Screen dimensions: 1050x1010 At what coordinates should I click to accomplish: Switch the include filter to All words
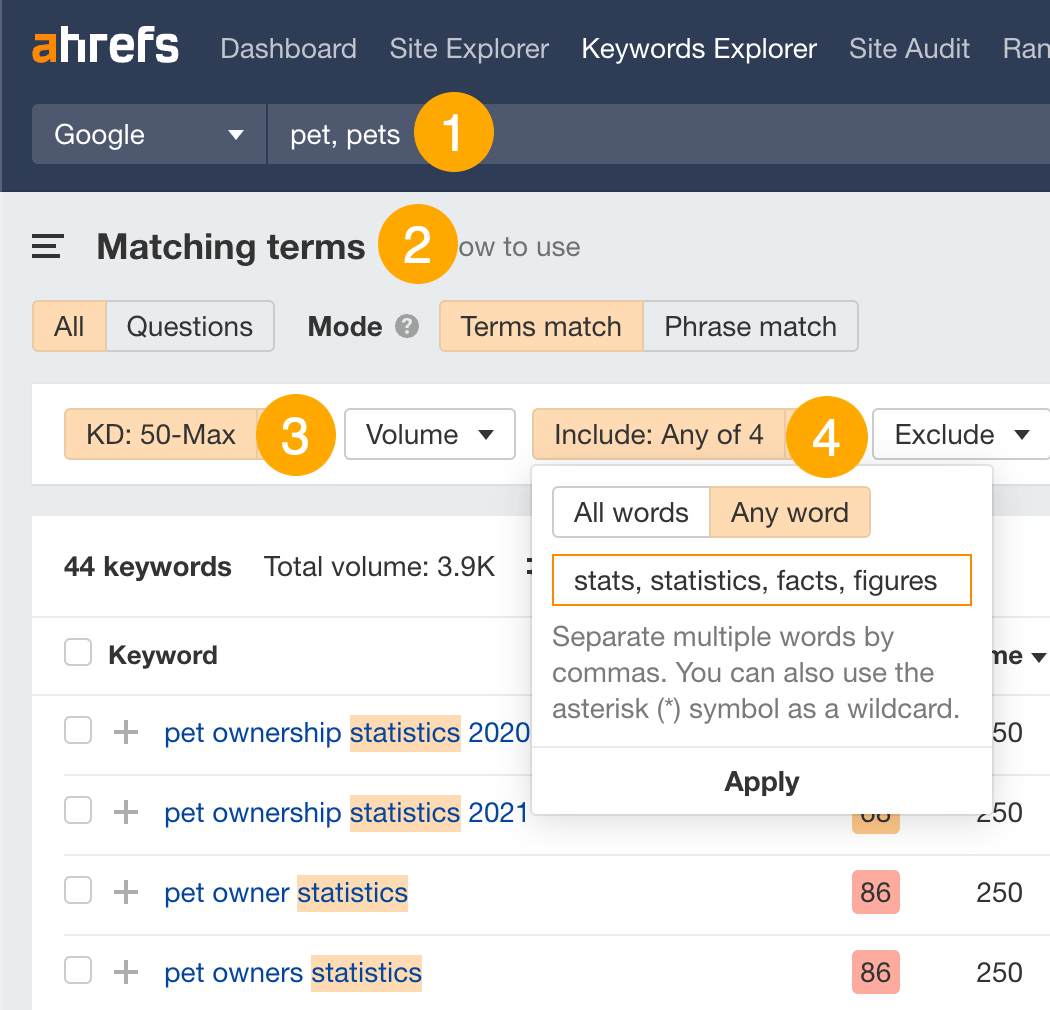click(630, 512)
